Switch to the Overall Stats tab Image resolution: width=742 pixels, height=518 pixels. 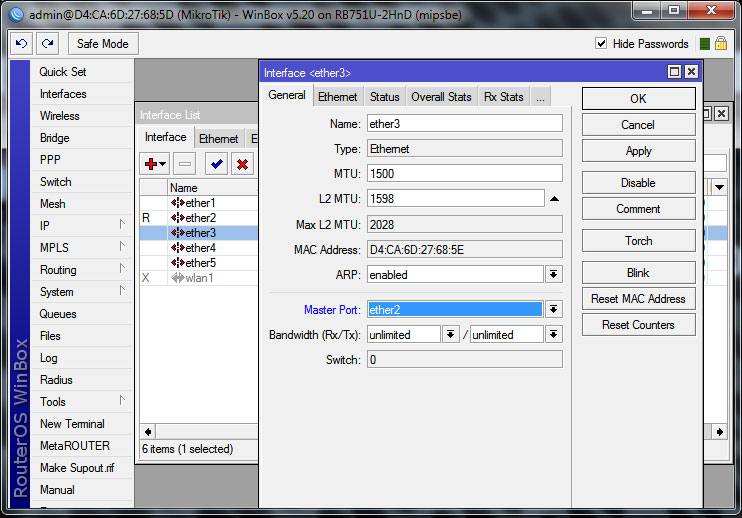point(441,97)
